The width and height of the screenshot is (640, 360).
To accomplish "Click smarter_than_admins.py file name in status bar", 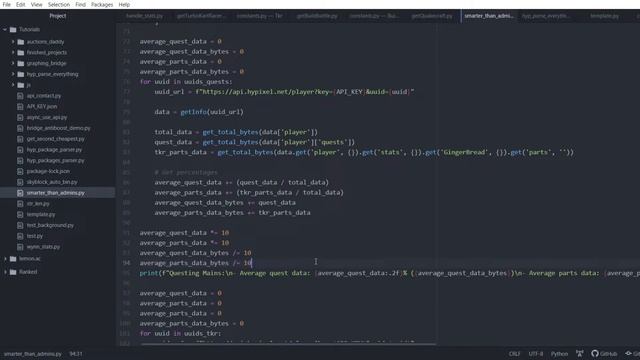I will (x=33, y=354).
